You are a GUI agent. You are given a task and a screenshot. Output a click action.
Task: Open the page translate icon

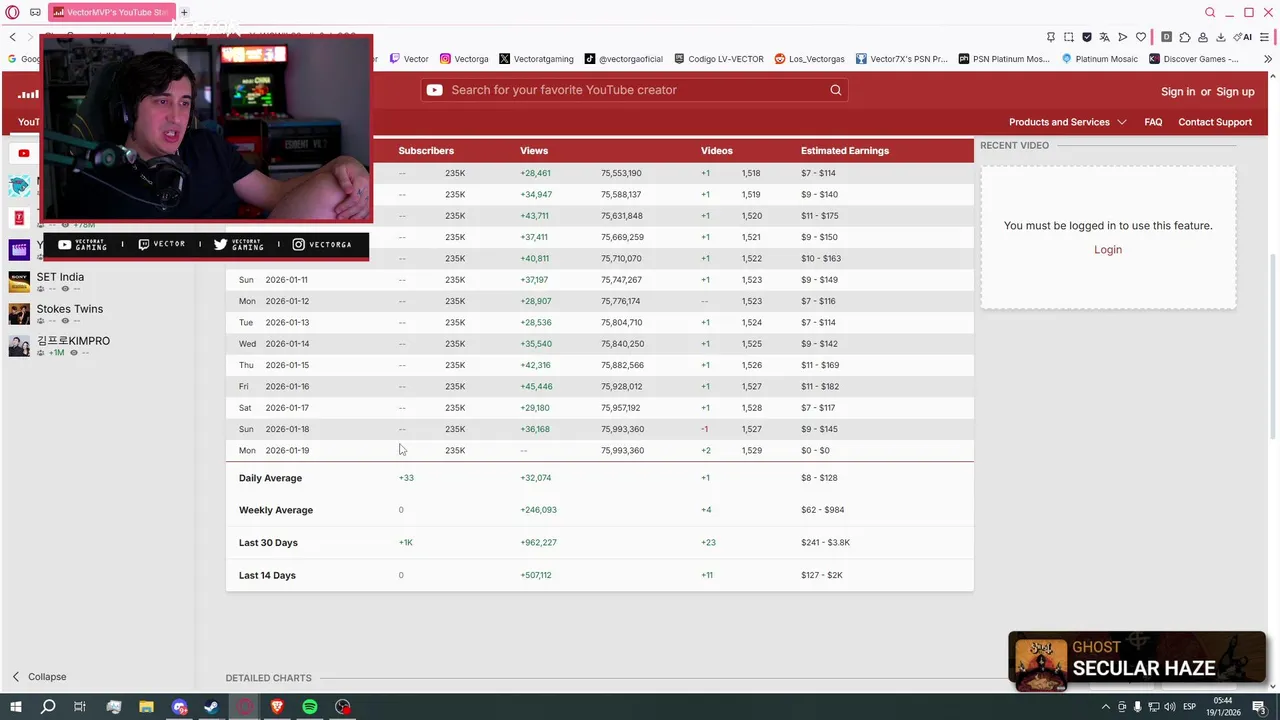(x=1105, y=37)
